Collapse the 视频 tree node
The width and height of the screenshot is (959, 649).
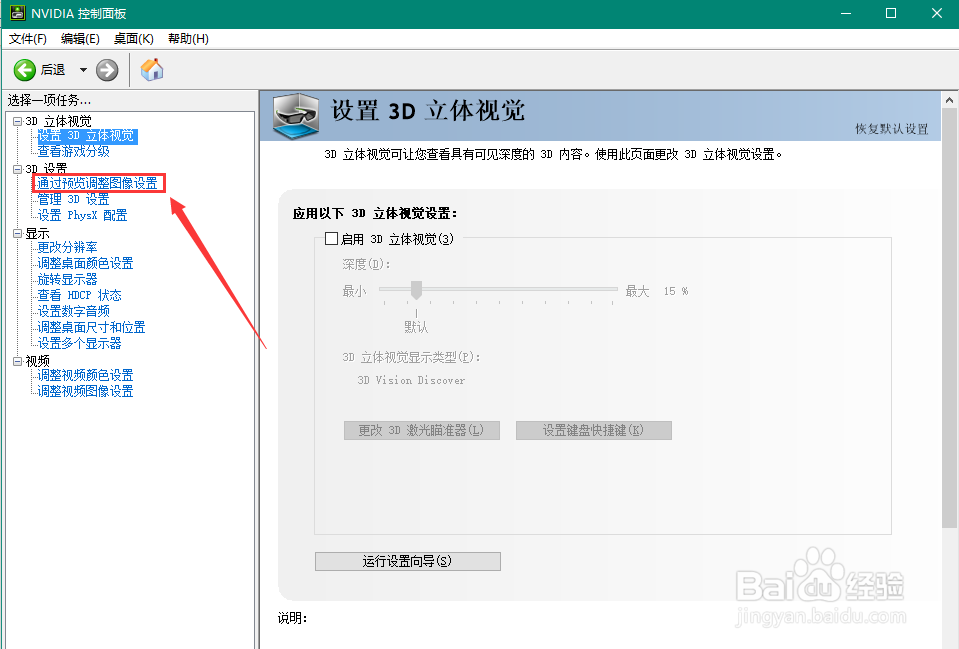click(x=18, y=361)
